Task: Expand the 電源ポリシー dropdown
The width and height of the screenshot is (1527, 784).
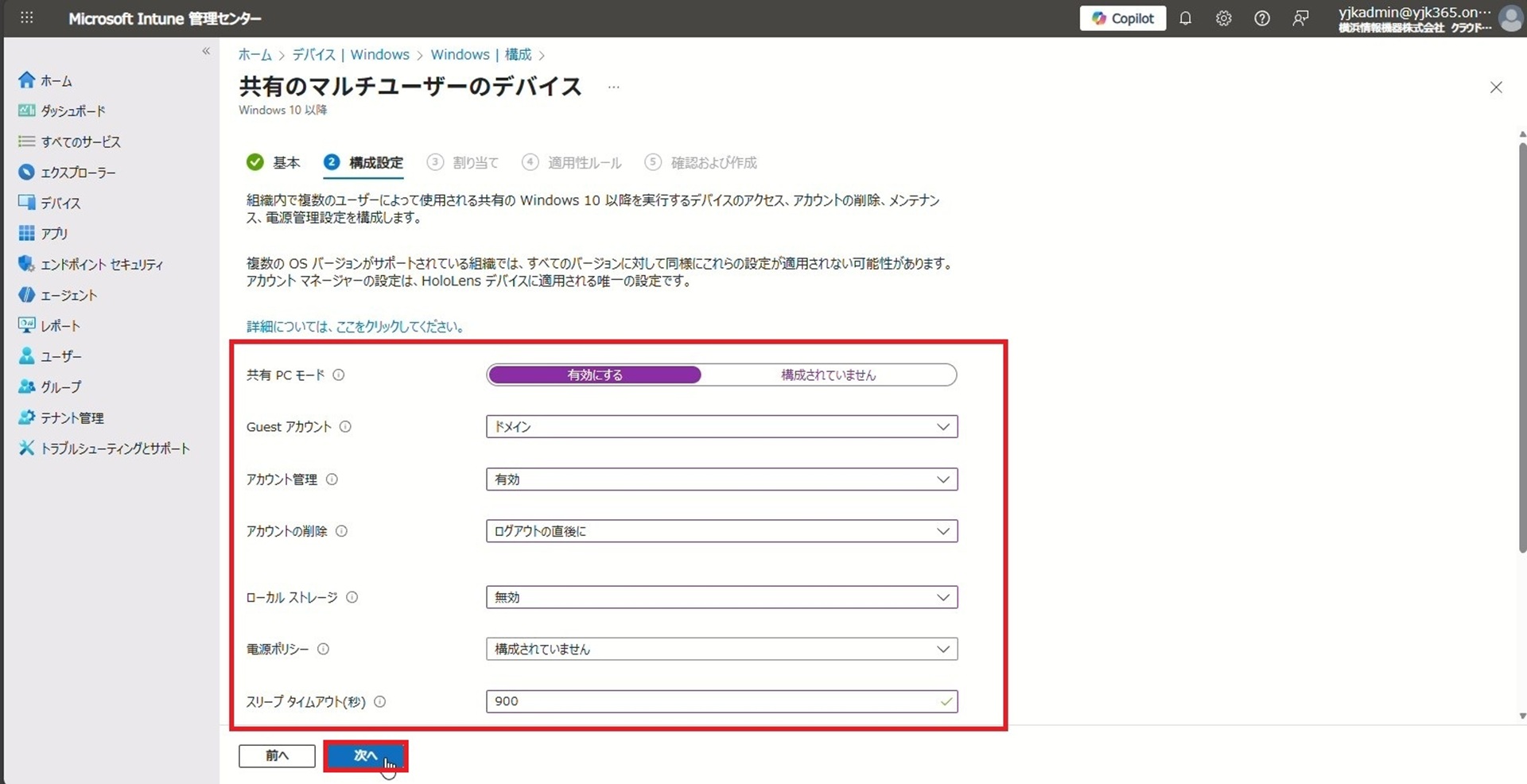Action: (721, 650)
